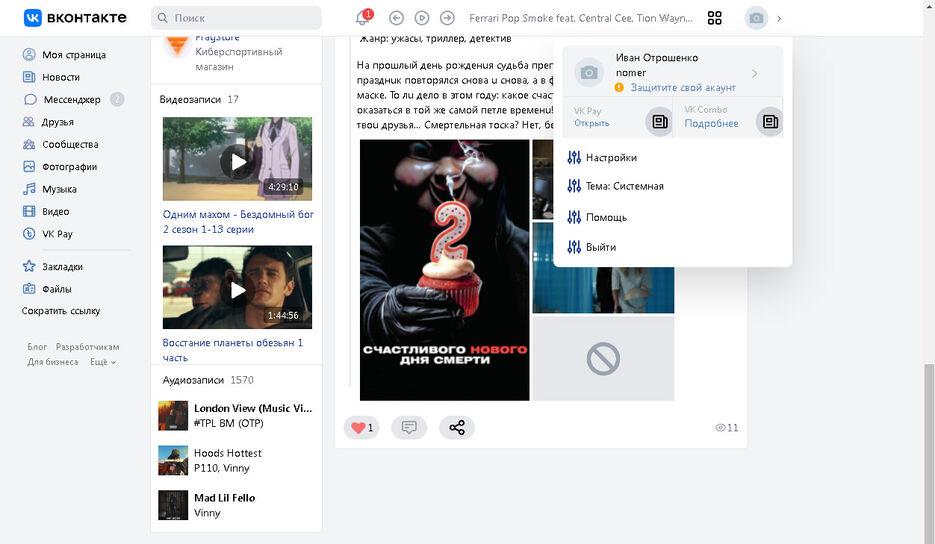Skip to next track in header player
The height and width of the screenshot is (544, 935).
click(447, 18)
